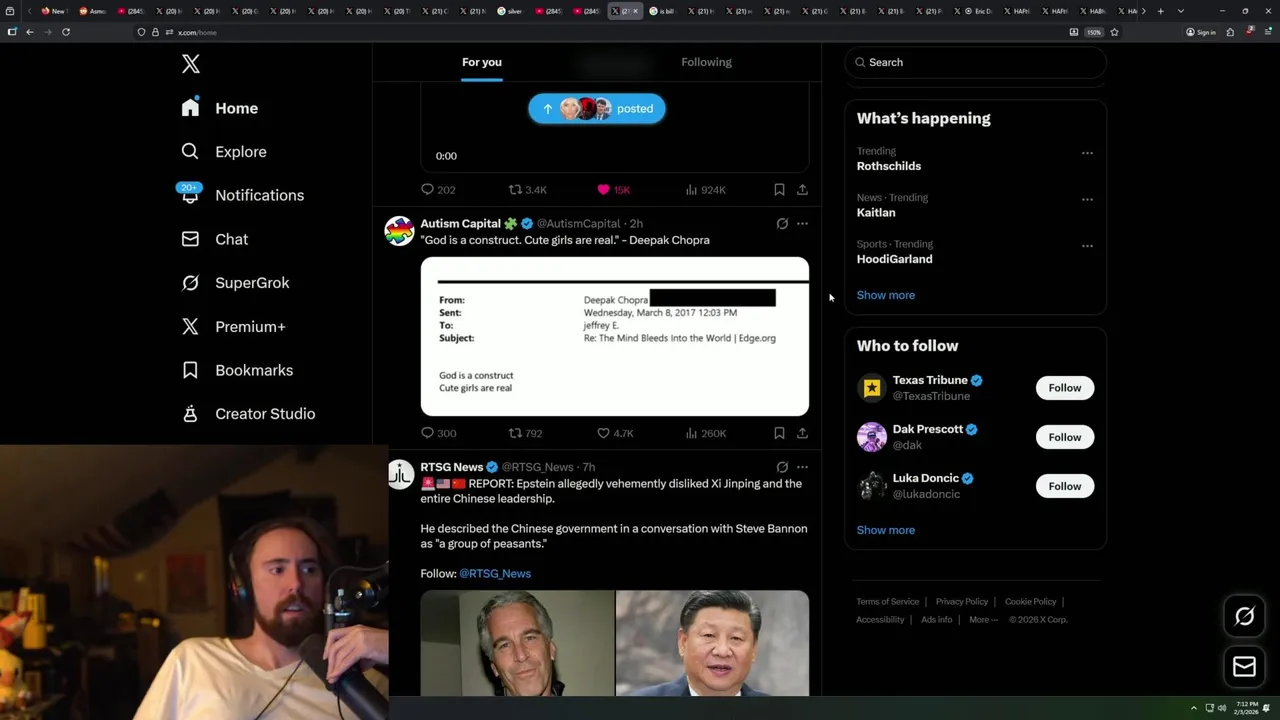
Task: Reply to Autism Capital post
Action: coord(437,433)
